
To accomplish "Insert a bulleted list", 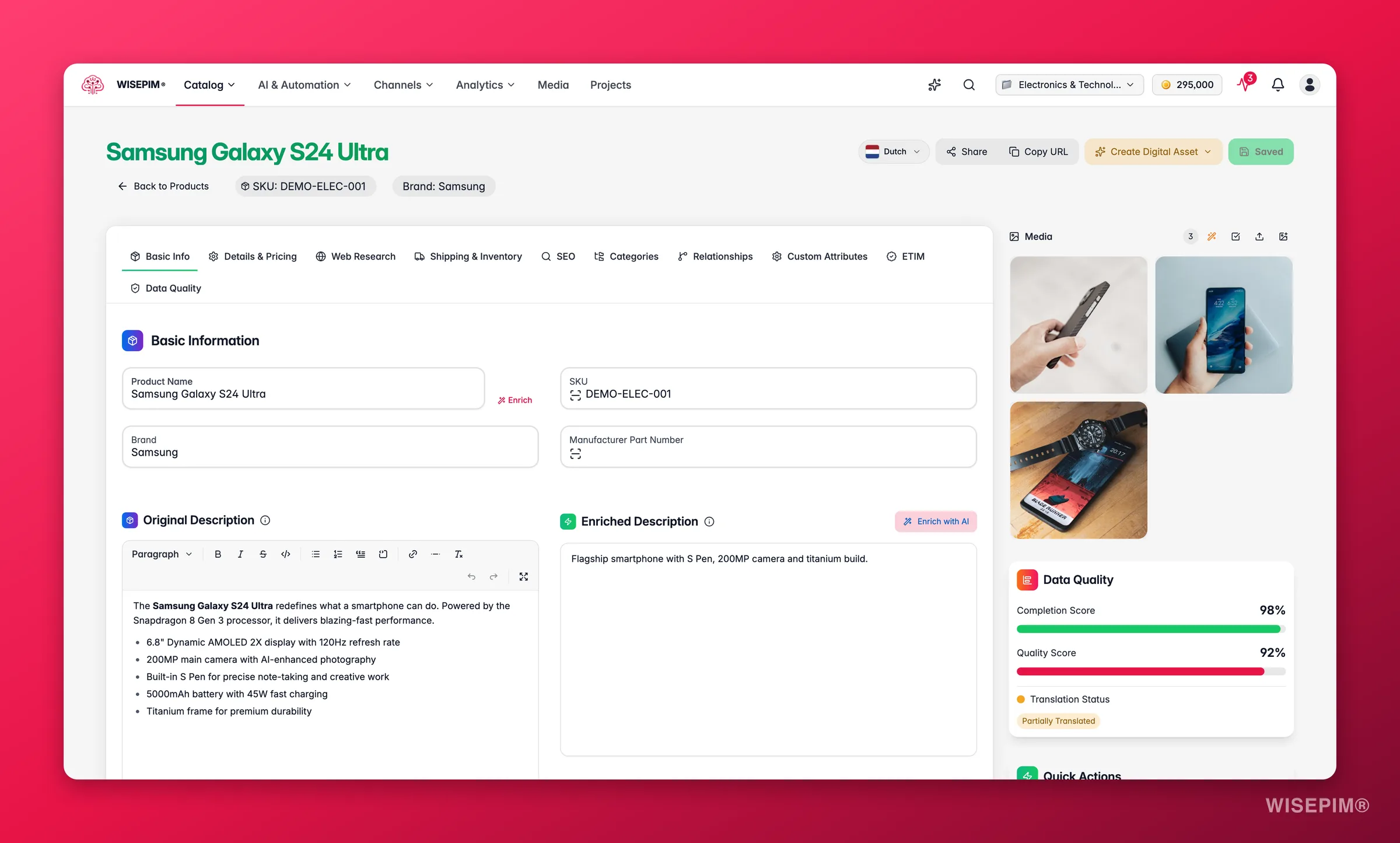I will pos(316,554).
